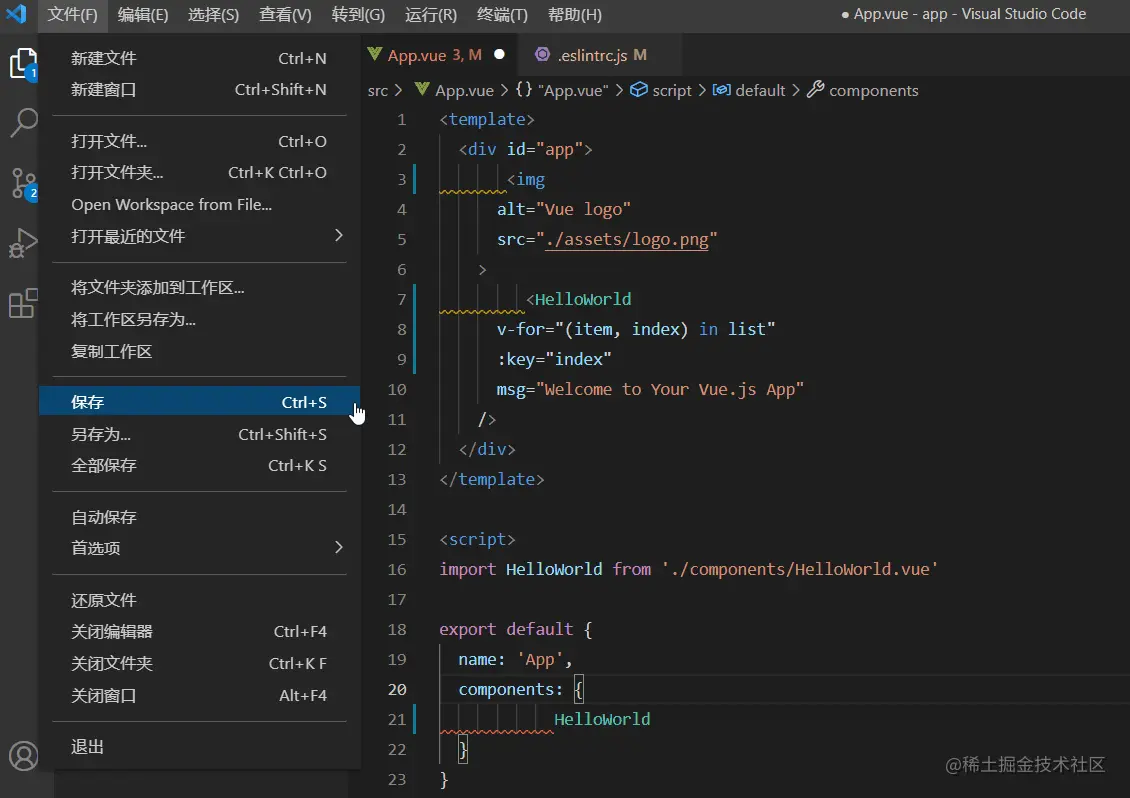Viewport: 1130px width, 798px height.
Task: Click the script cube icon in breadcrumbs
Action: click(639, 89)
